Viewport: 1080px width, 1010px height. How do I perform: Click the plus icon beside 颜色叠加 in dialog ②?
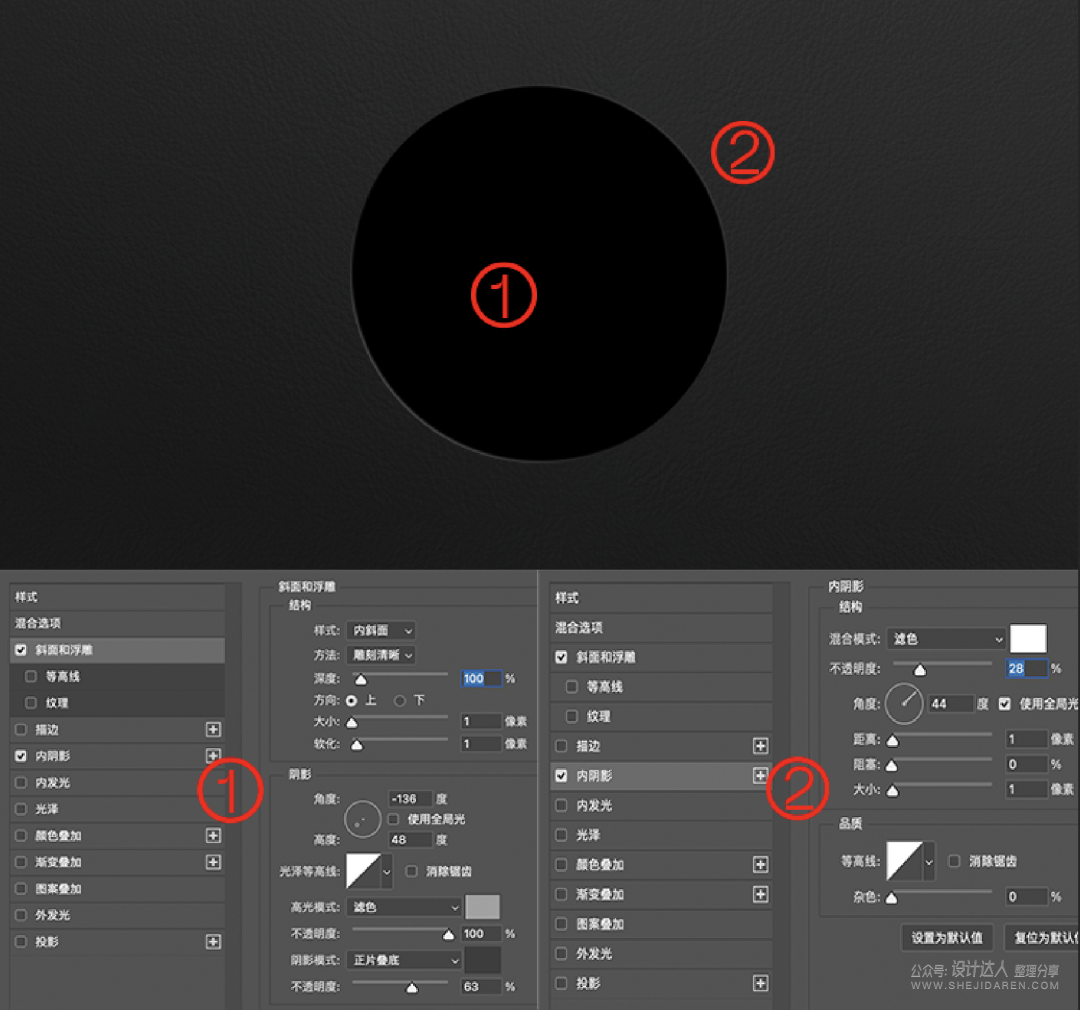760,865
